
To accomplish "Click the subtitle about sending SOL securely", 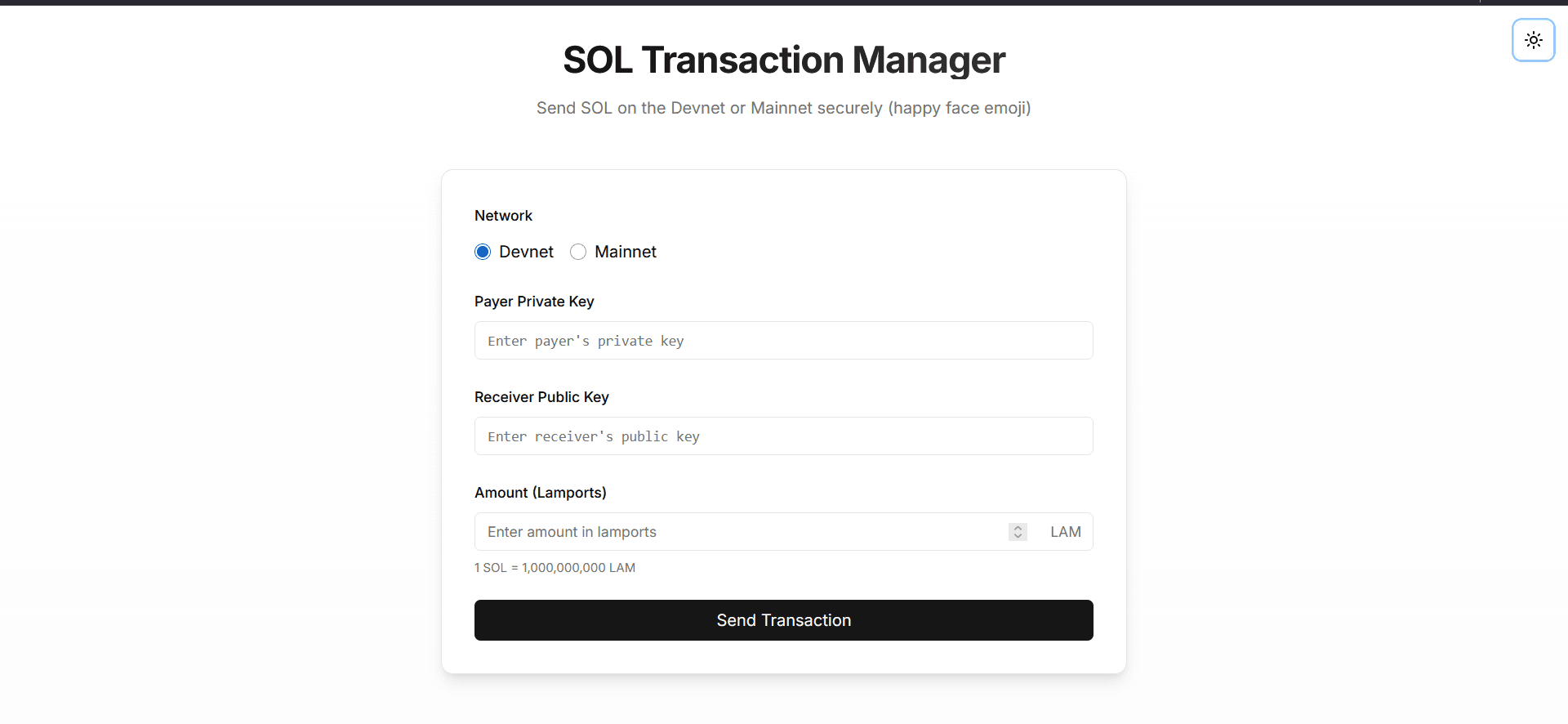I will 783,107.
